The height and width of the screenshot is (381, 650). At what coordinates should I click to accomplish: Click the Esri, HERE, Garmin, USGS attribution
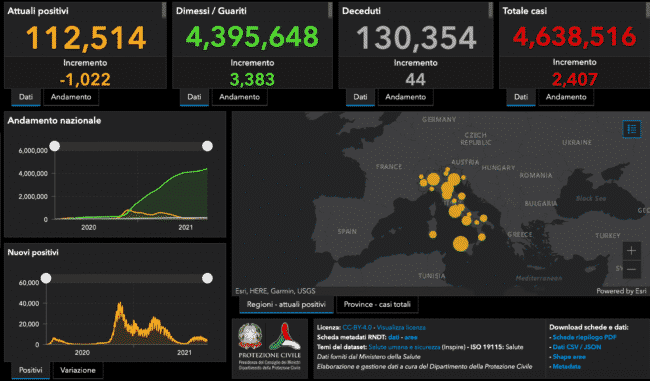tap(275, 291)
